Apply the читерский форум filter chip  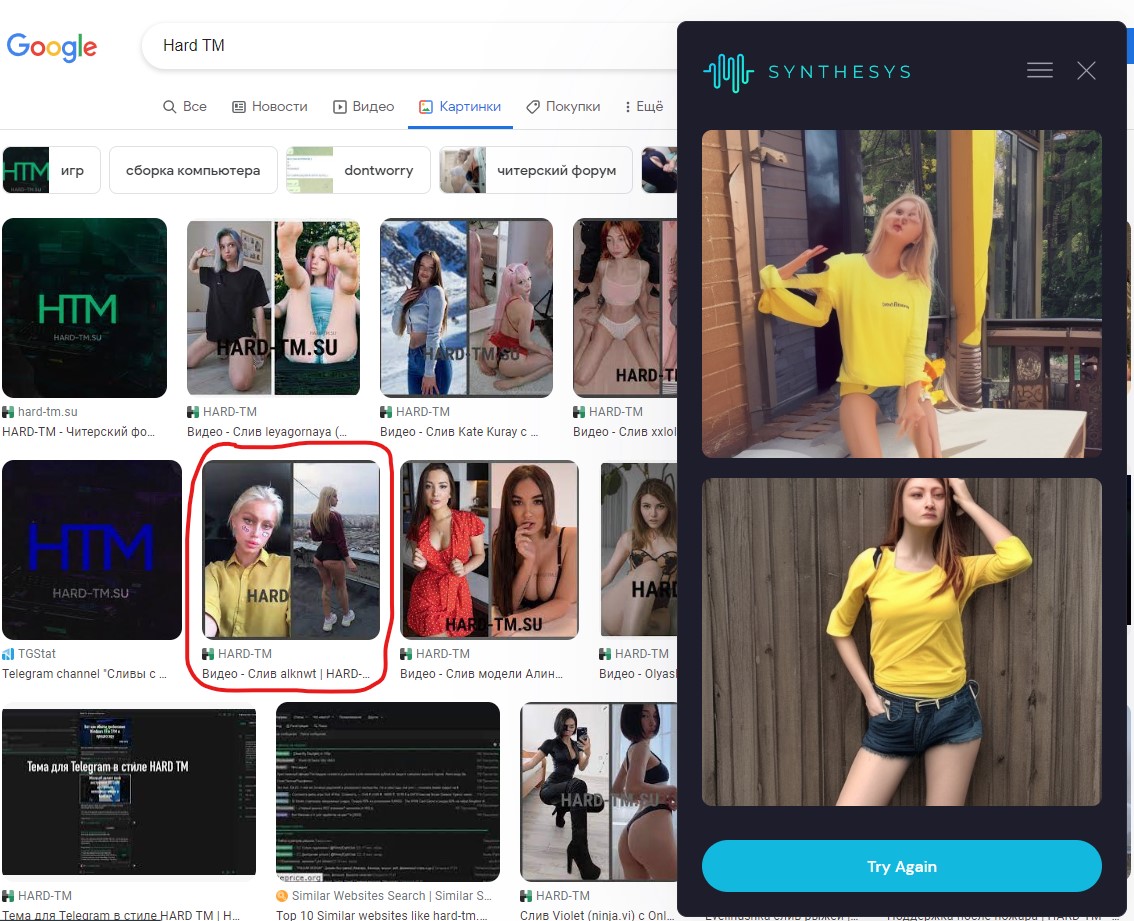coord(536,170)
